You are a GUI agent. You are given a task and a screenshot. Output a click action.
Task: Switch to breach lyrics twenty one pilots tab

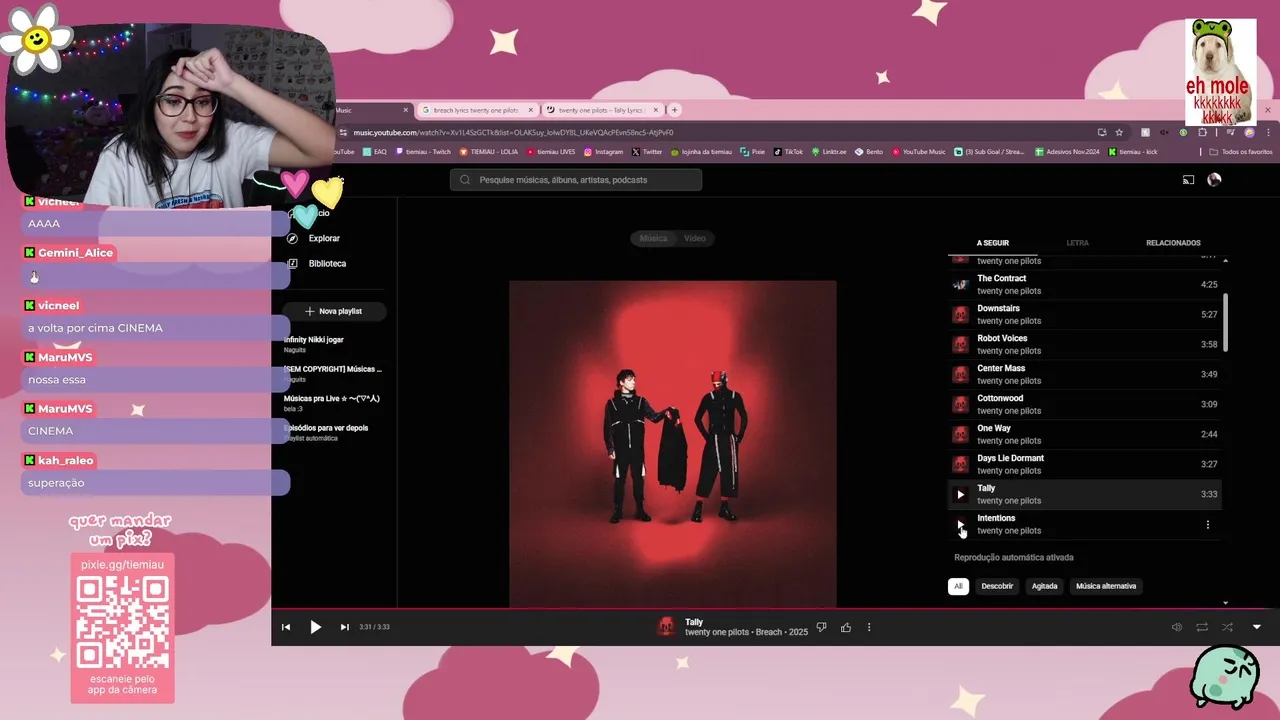point(475,110)
